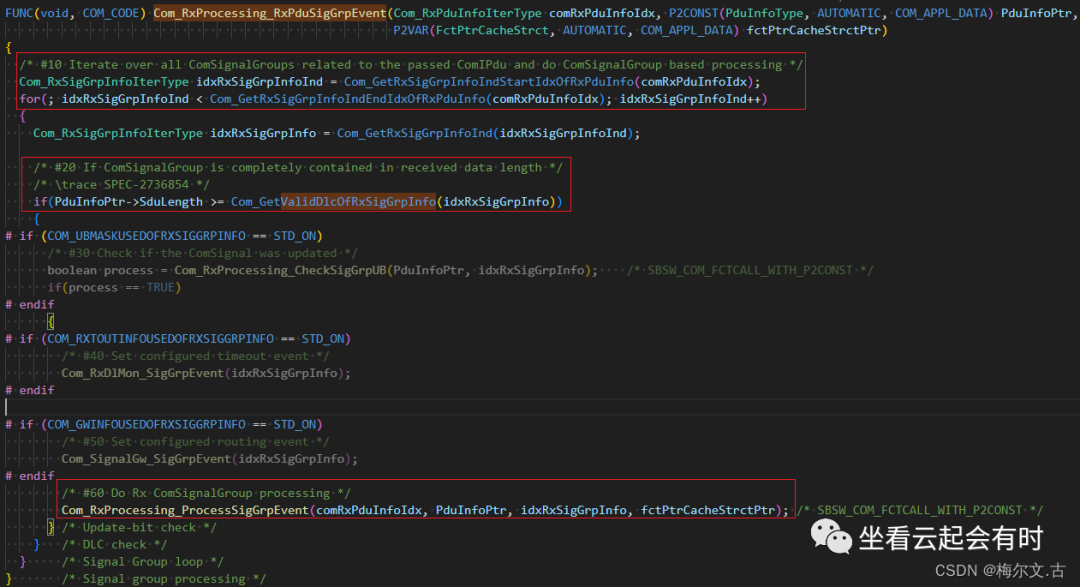The height and width of the screenshot is (587, 1080).
Task: Click the COM_CODE token in the signature
Action: tap(110, 13)
